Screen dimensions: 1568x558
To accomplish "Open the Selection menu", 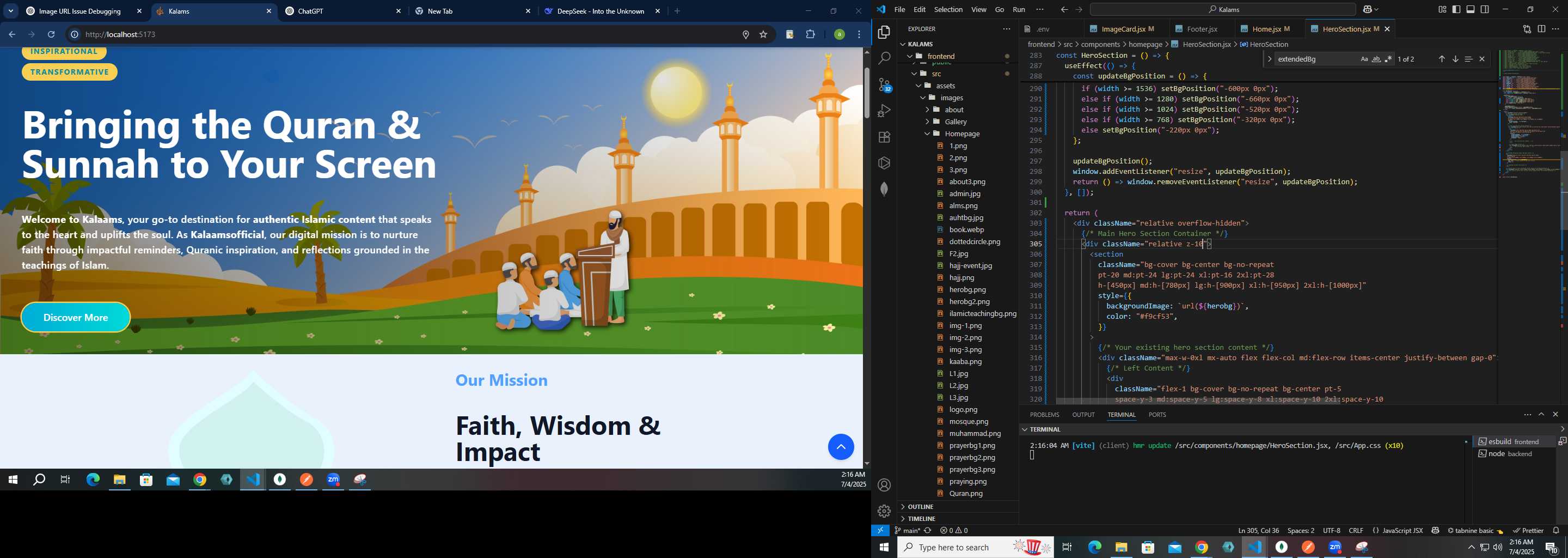I will (948, 10).
